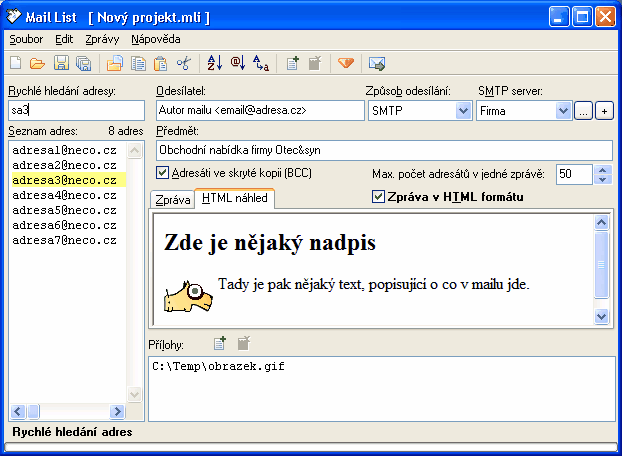622x456 pixels.
Task: Toggle Zpráva v HTML formátu checkbox
Action: (x=378, y=197)
